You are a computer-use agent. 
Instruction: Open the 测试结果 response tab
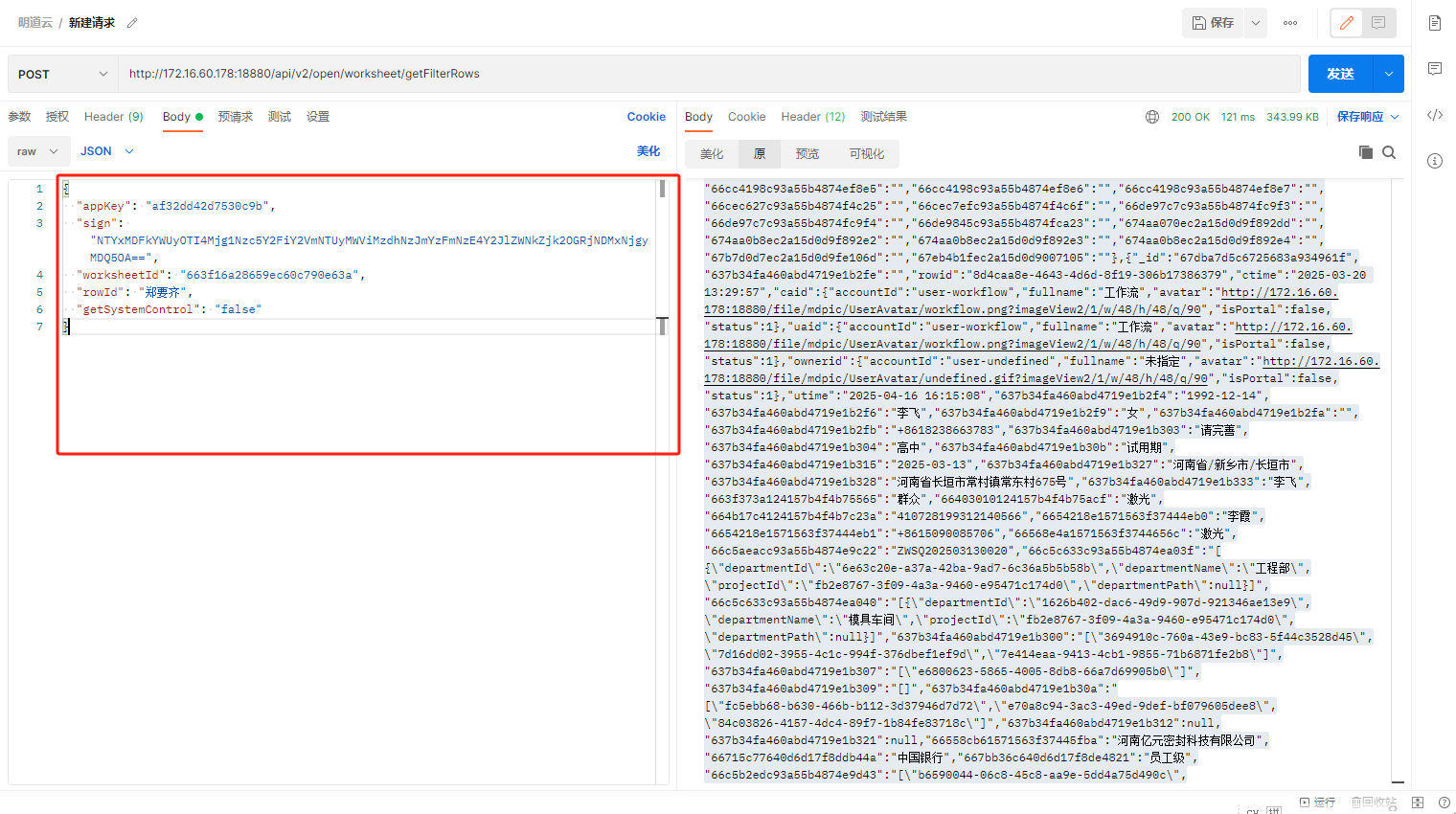[883, 117]
